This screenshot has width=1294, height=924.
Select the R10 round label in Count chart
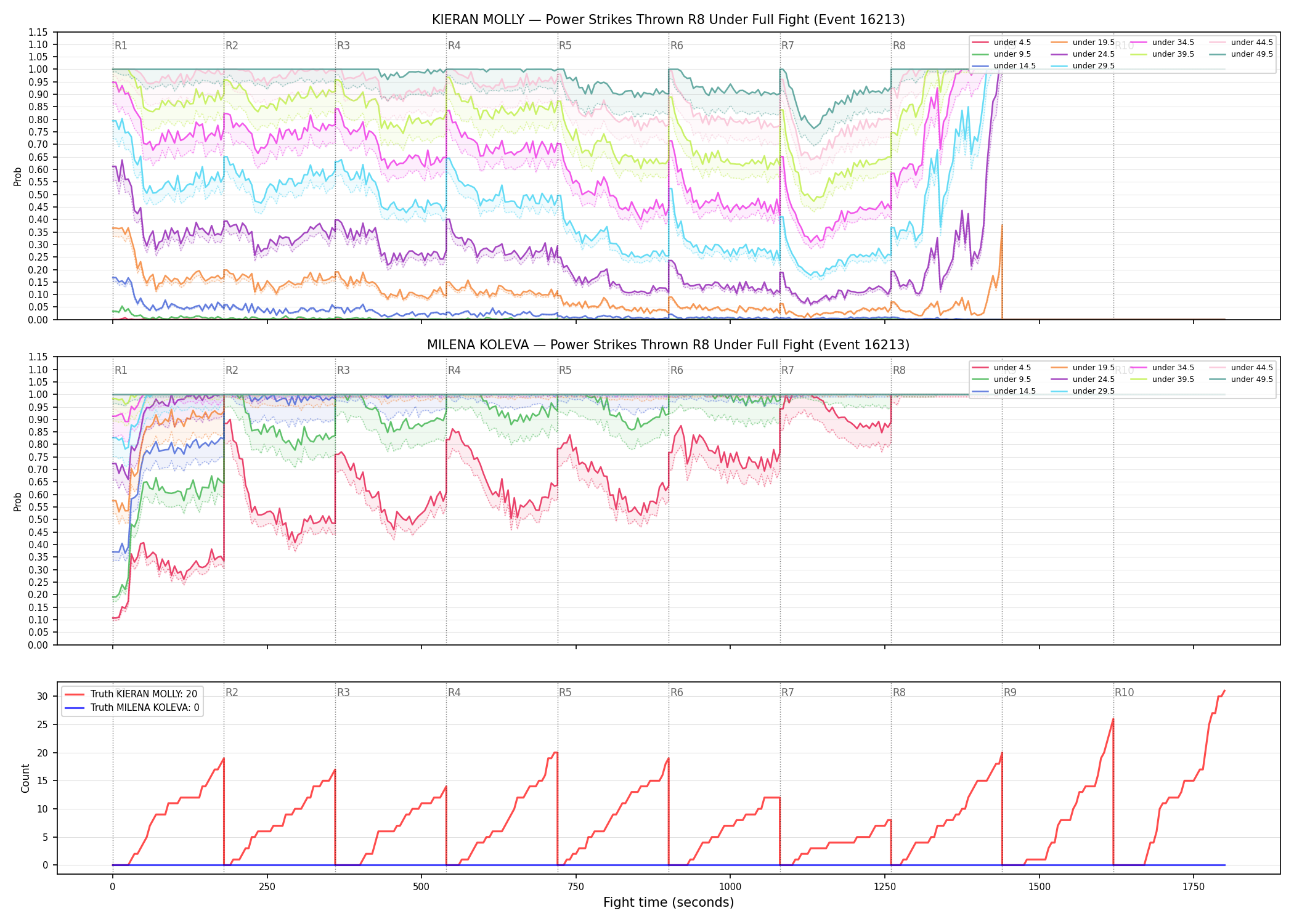[x=1124, y=692]
